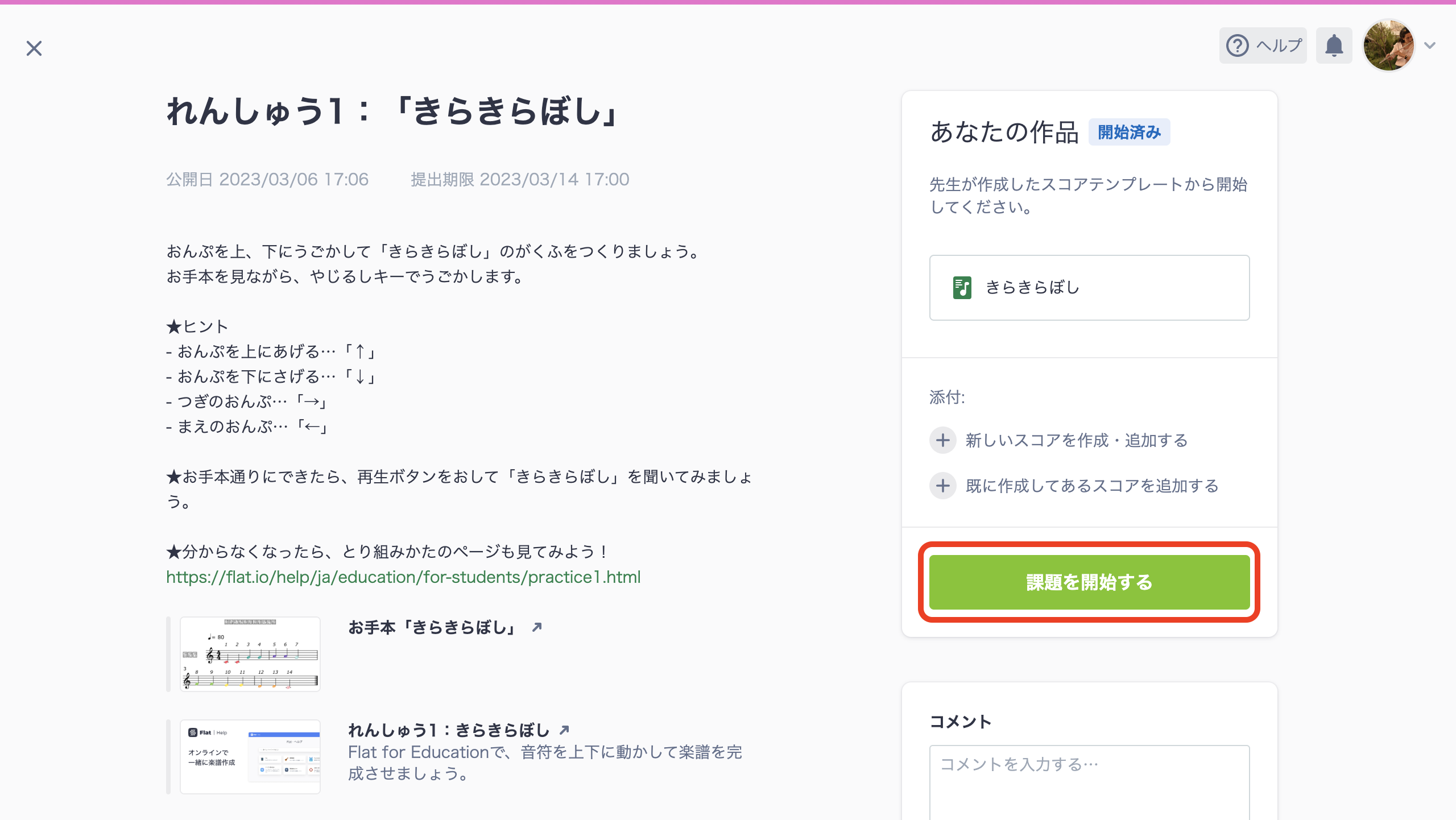Click the external arrow beside お手本「きらきらぼし」
The image size is (1456, 820).
pos(537,627)
